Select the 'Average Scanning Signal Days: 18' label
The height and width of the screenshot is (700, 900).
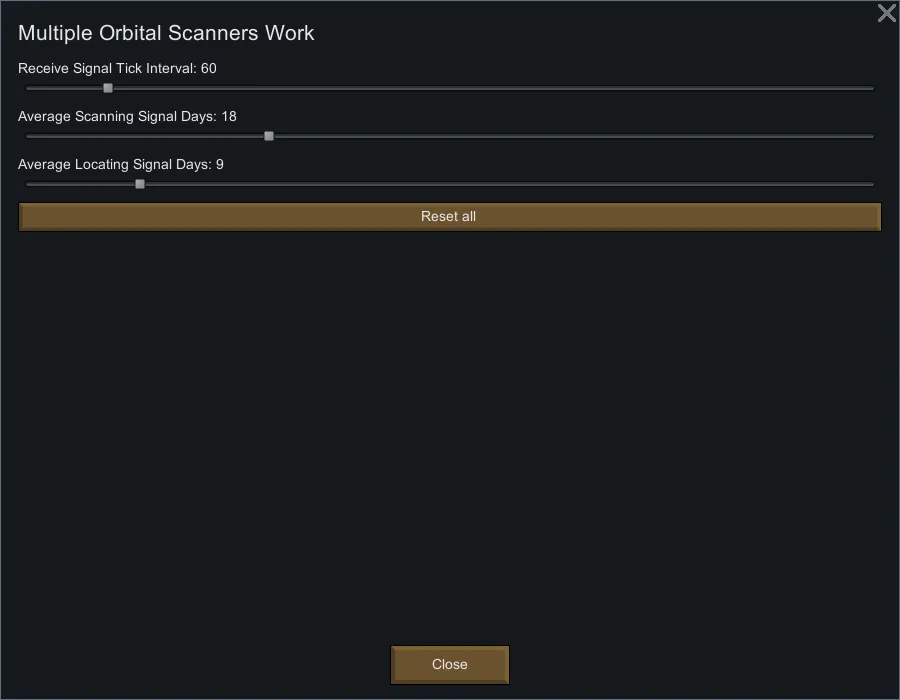127,117
